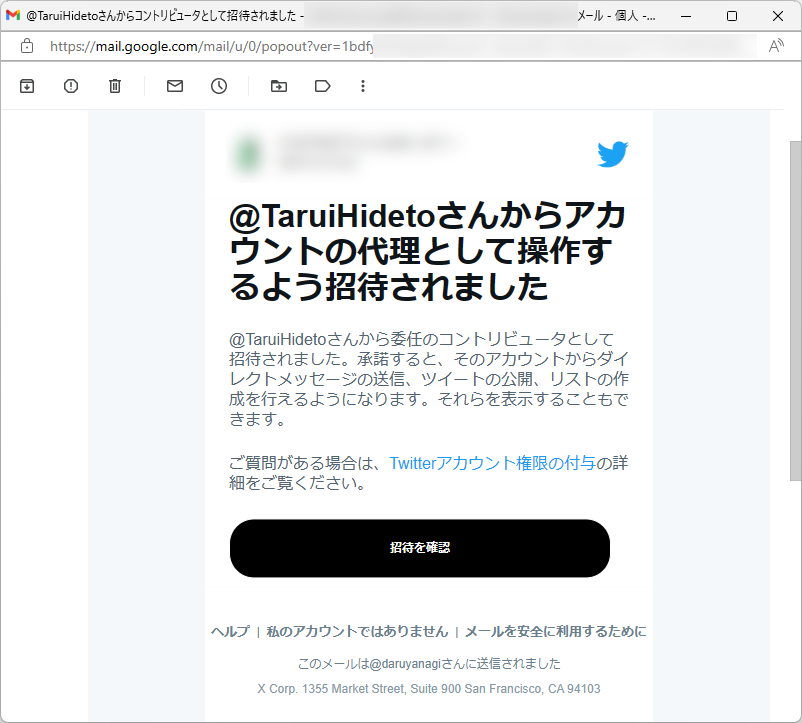The height and width of the screenshot is (723, 802).
Task: Snooze the email with the clock icon
Action: coord(219,86)
